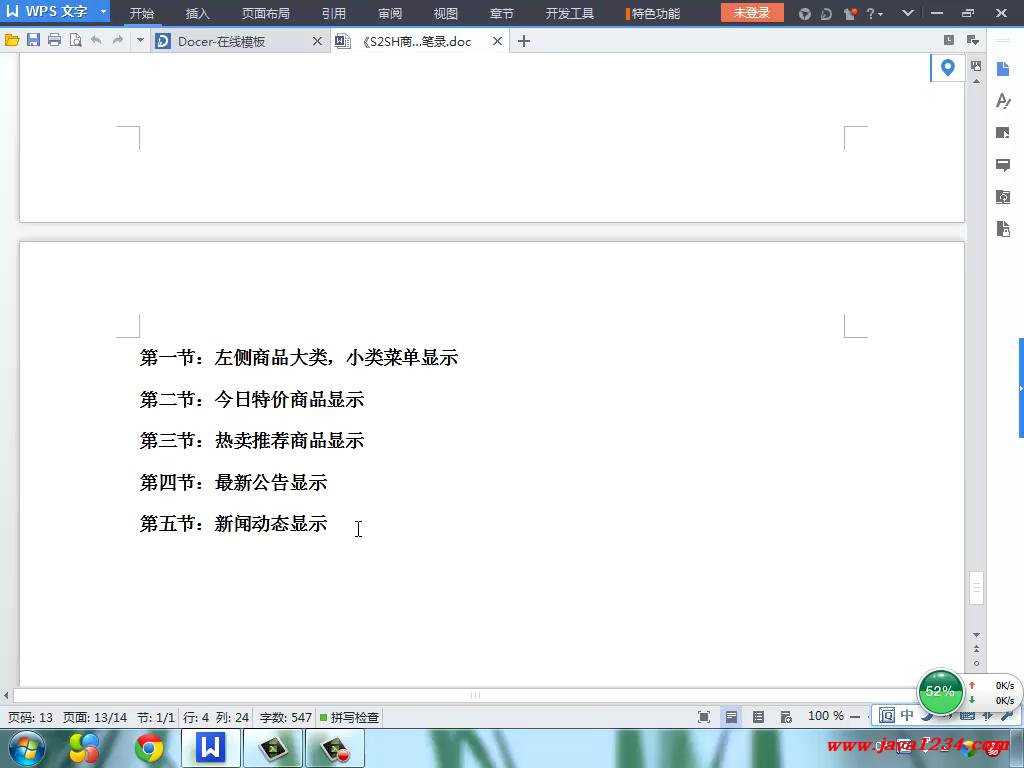Open the 100 % zoom level
The width and height of the screenshot is (1024, 768).
825,716
